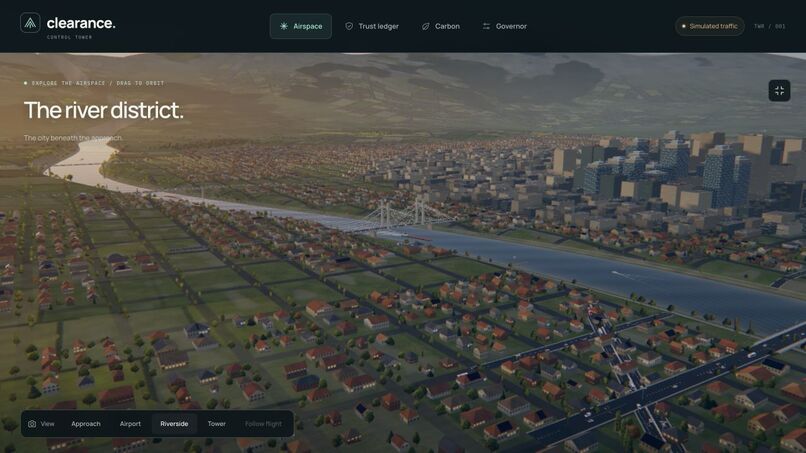Select the Airport camera view
The image size is (806, 453).
click(130, 424)
